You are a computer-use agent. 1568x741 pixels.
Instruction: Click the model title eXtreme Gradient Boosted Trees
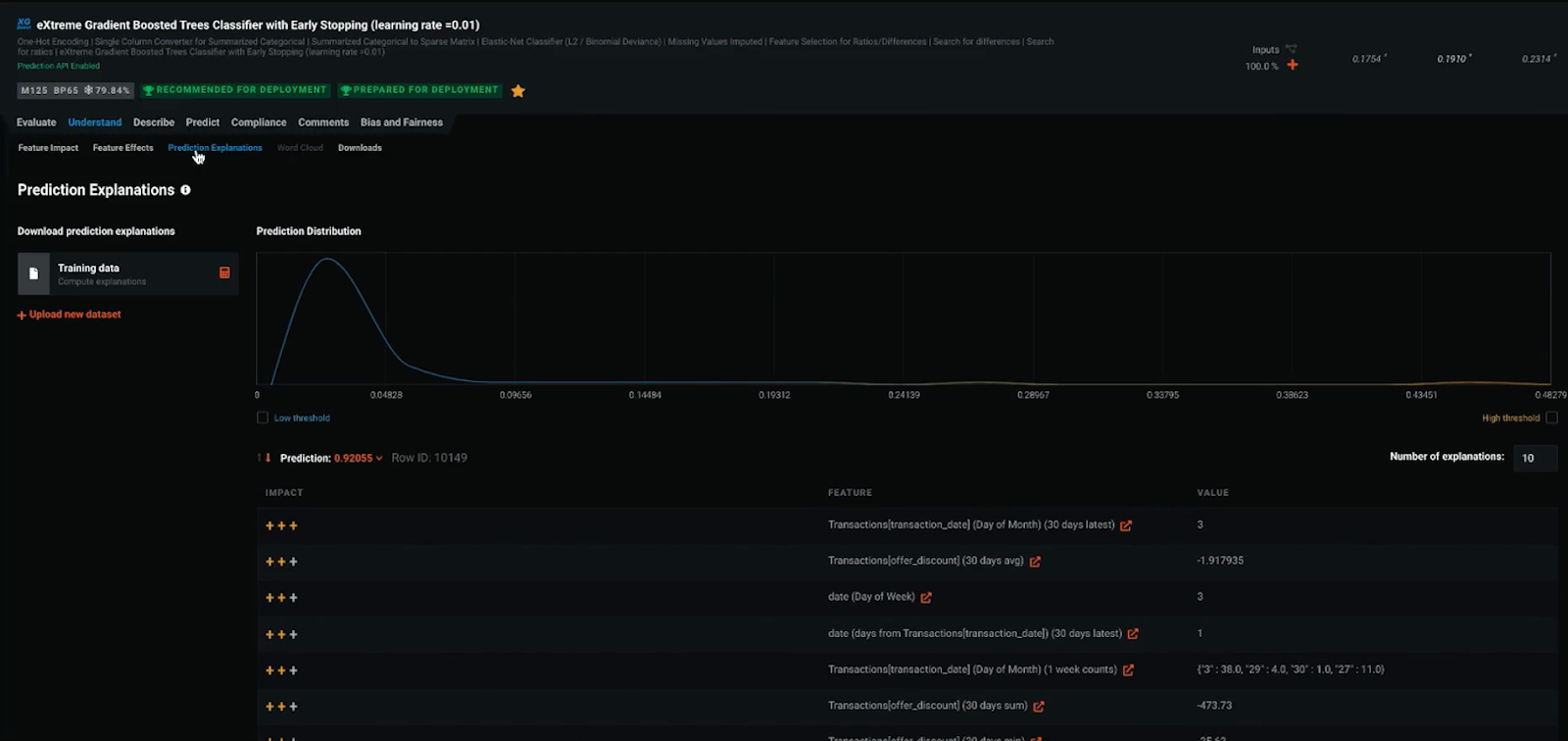[258, 25]
